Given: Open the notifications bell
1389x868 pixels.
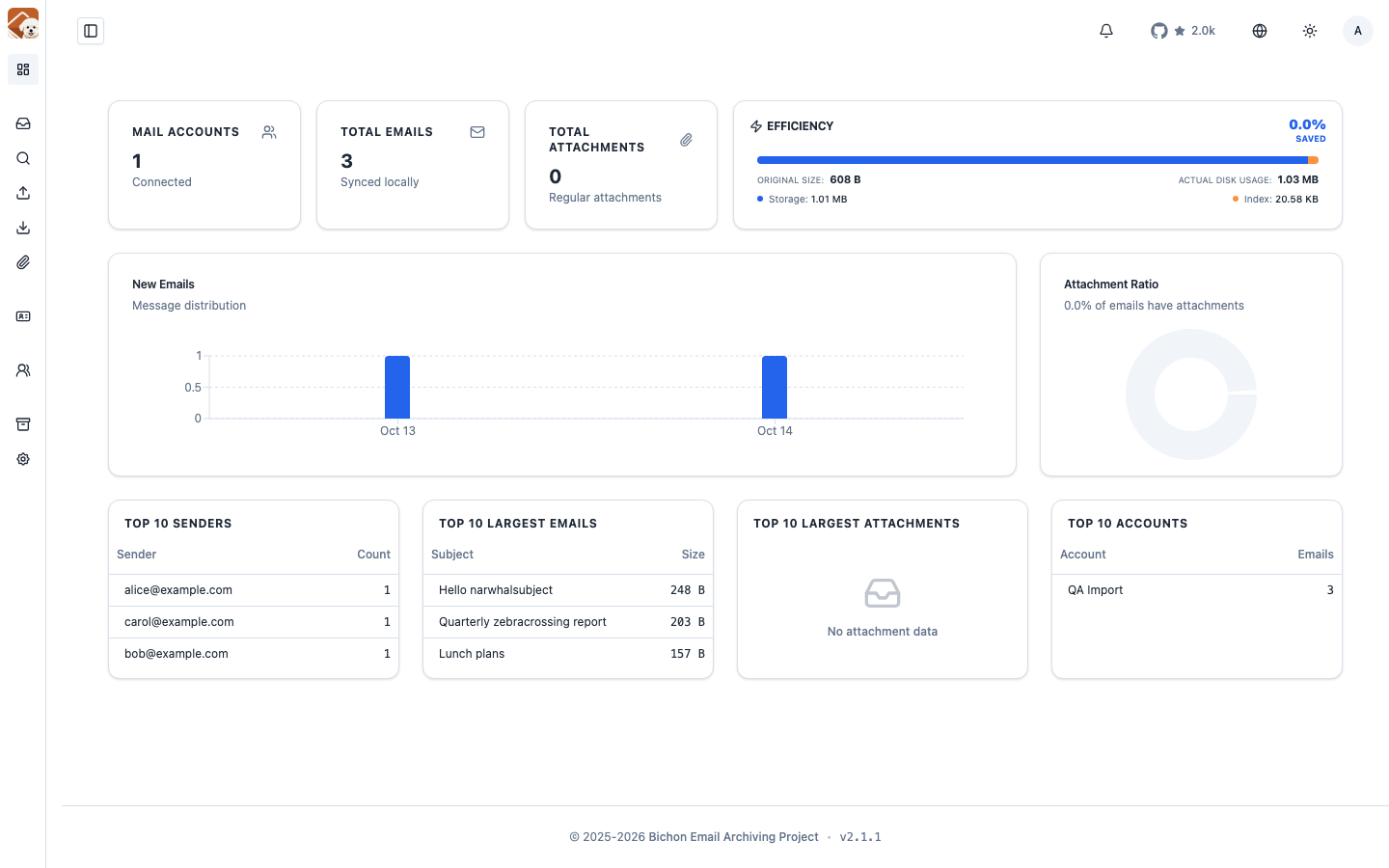Looking at the screenshot, I should 1106,31.
